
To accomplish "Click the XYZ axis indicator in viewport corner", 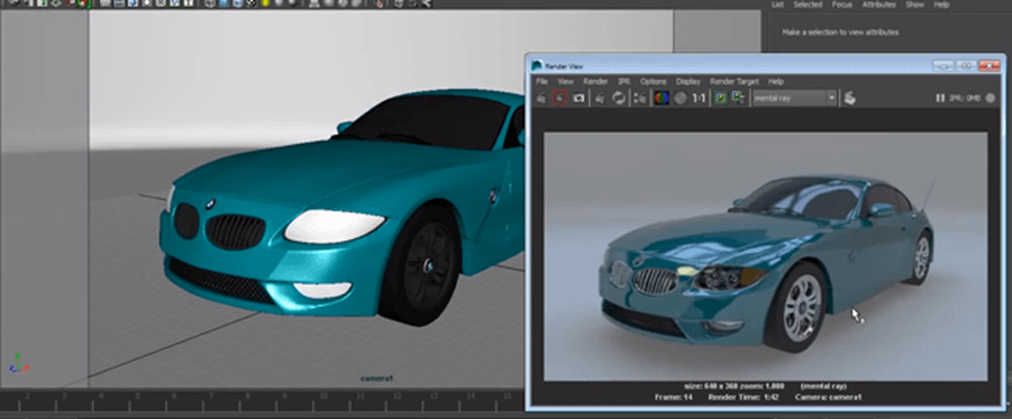I will pyautogui.click(x=17, y=363).
